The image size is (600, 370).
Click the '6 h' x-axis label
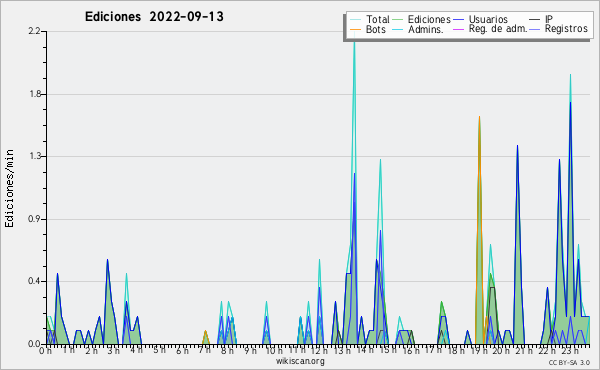[182, 351]
